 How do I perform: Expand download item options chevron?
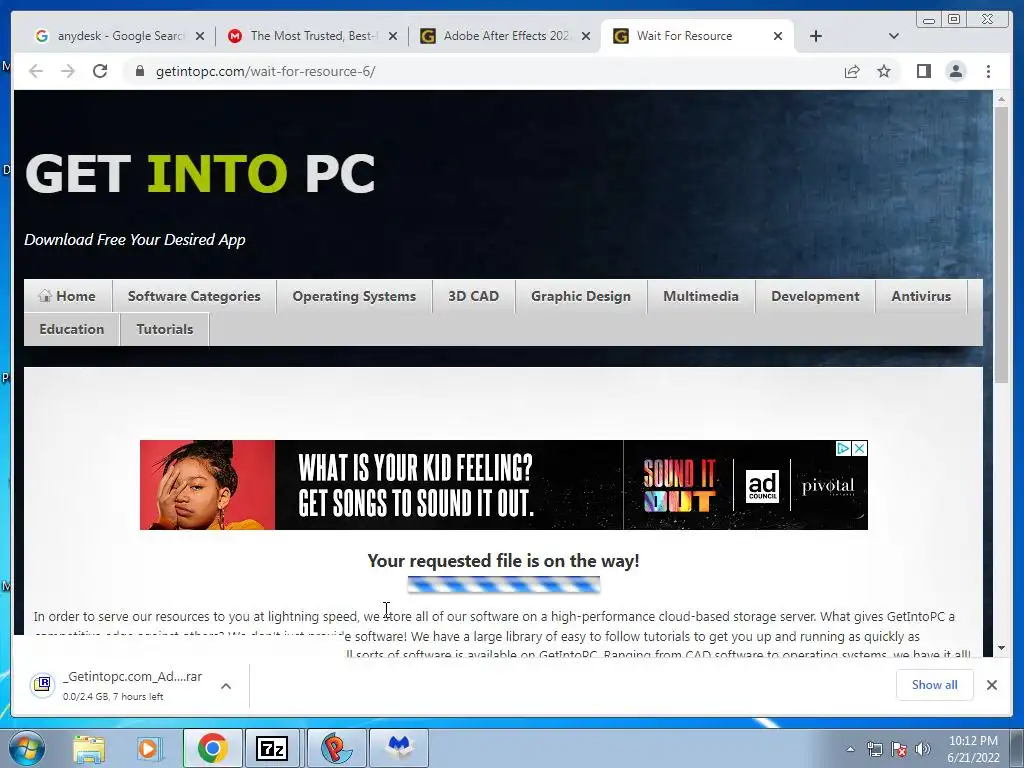226,686
